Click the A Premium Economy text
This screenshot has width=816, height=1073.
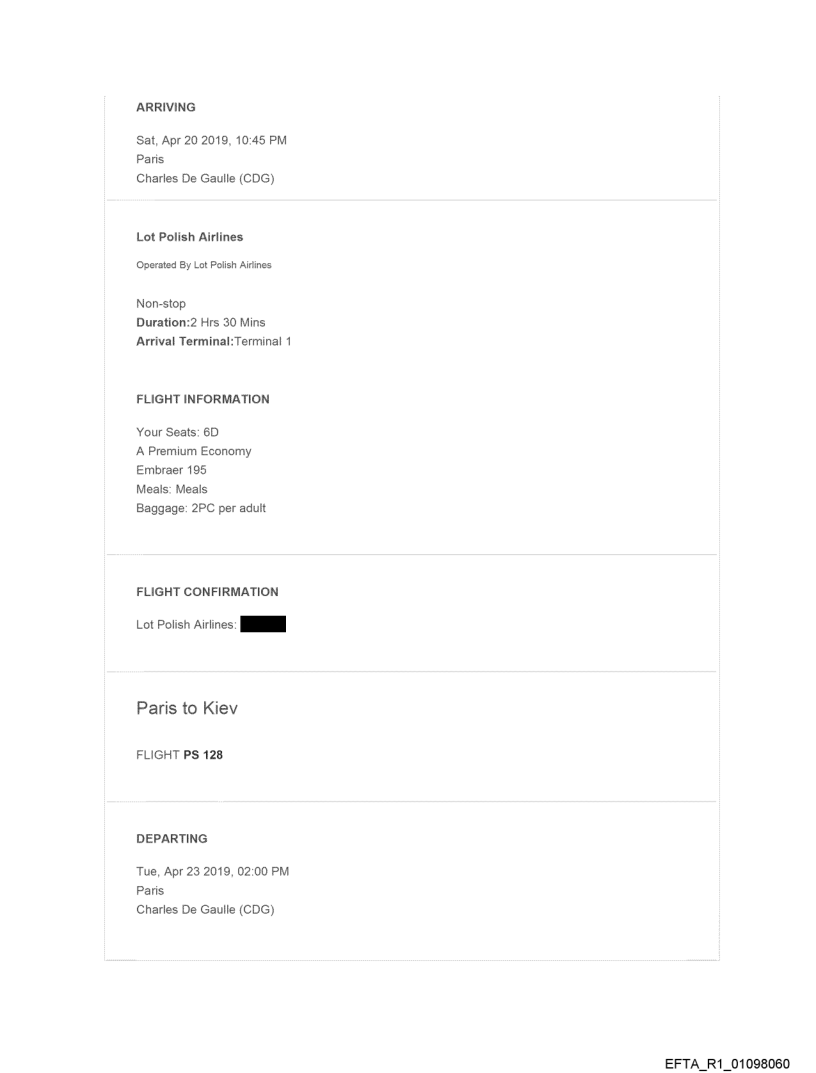(x=193, y=451)
